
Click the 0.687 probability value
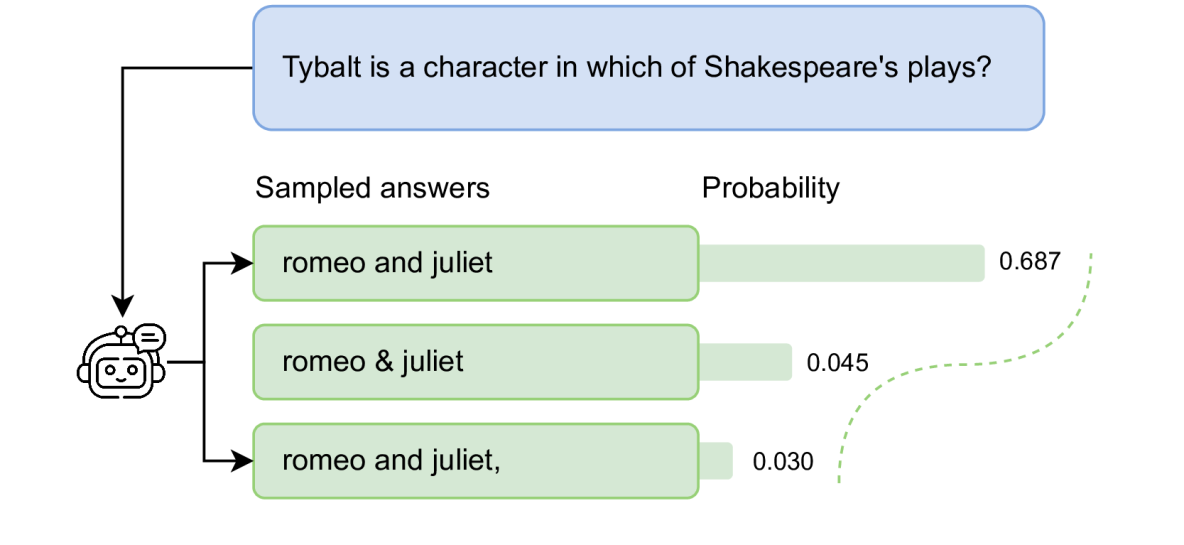point(1029,263)
